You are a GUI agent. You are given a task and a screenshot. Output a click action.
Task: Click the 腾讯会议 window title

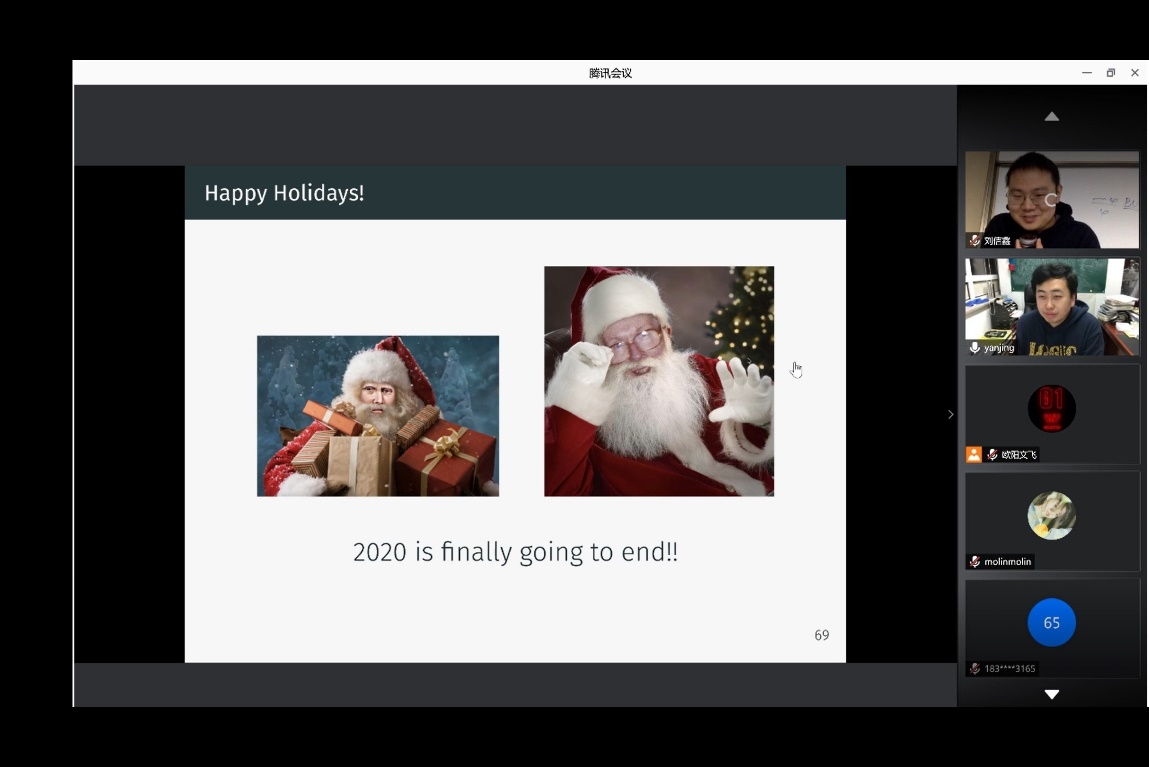(x=610, y=73)
